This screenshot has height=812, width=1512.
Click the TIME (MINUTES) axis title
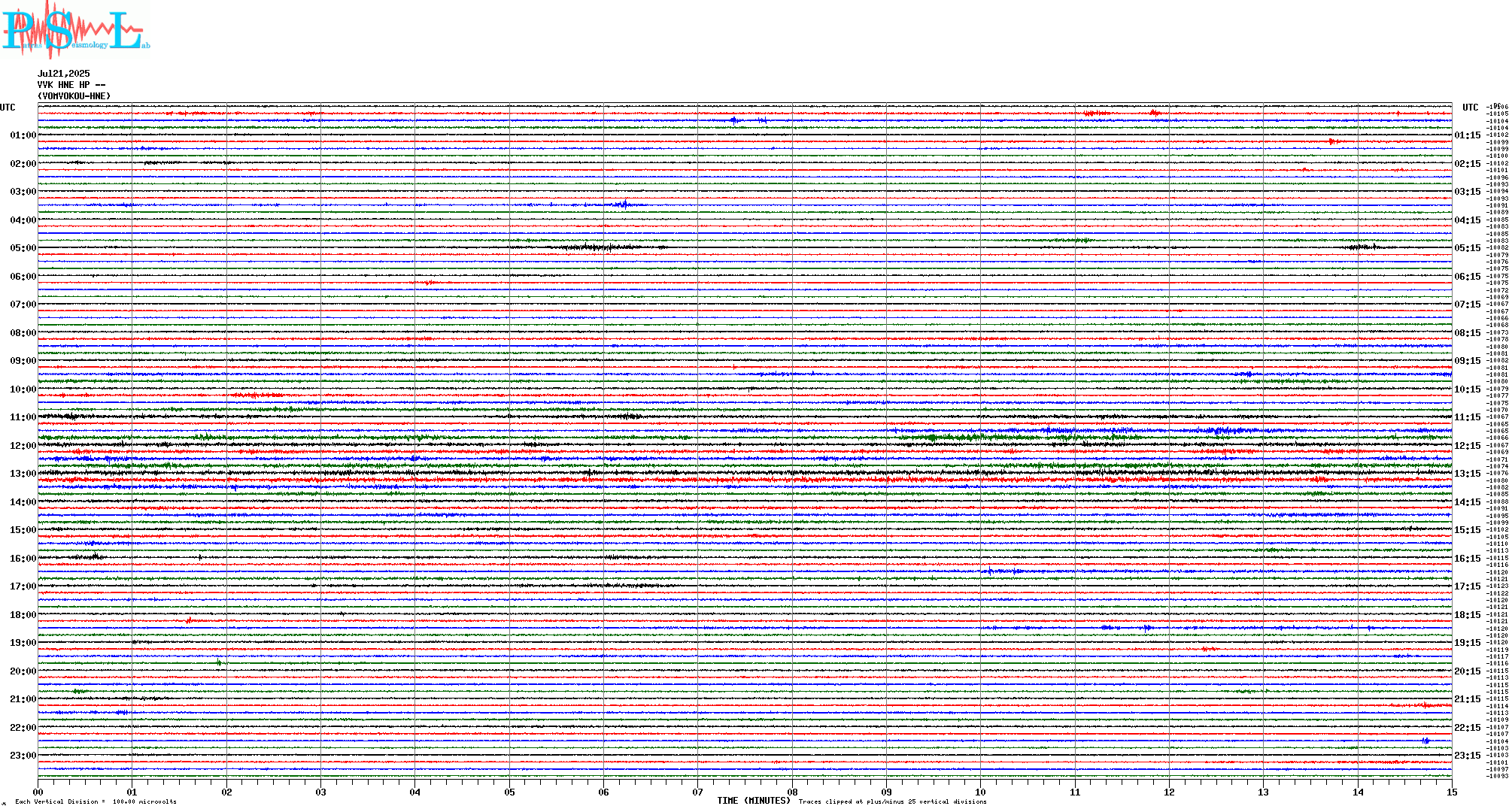point(754,801)
